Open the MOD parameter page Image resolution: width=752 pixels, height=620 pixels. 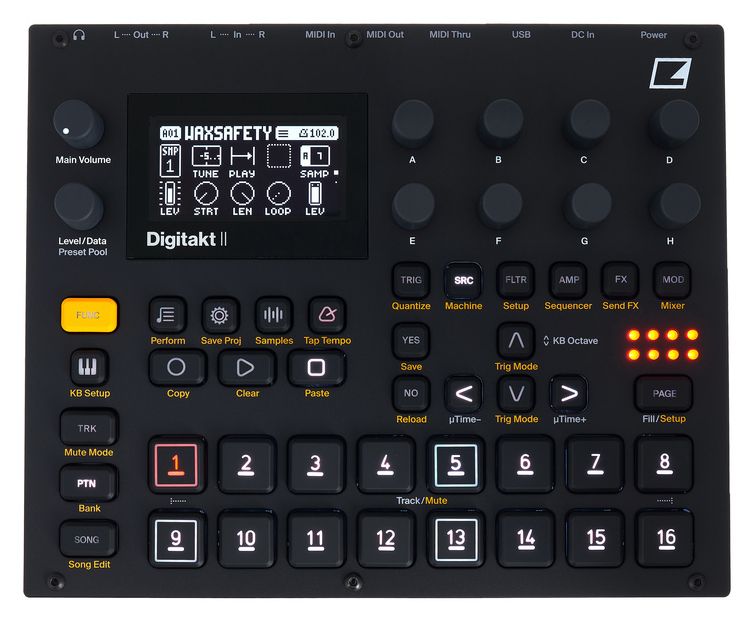tap(673, 280)
